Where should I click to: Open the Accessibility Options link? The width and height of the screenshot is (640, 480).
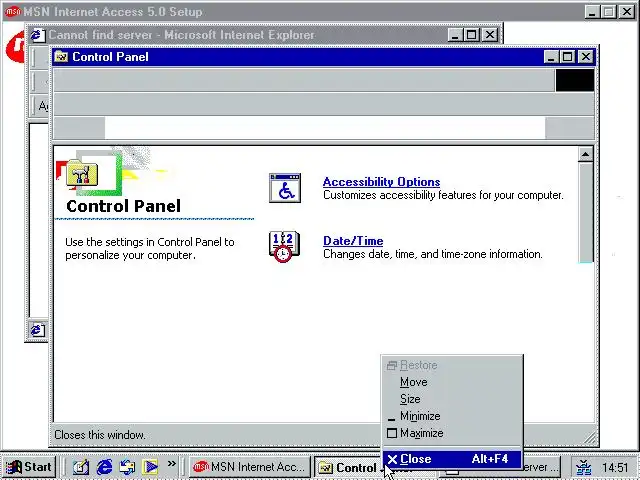click(381, 182)
